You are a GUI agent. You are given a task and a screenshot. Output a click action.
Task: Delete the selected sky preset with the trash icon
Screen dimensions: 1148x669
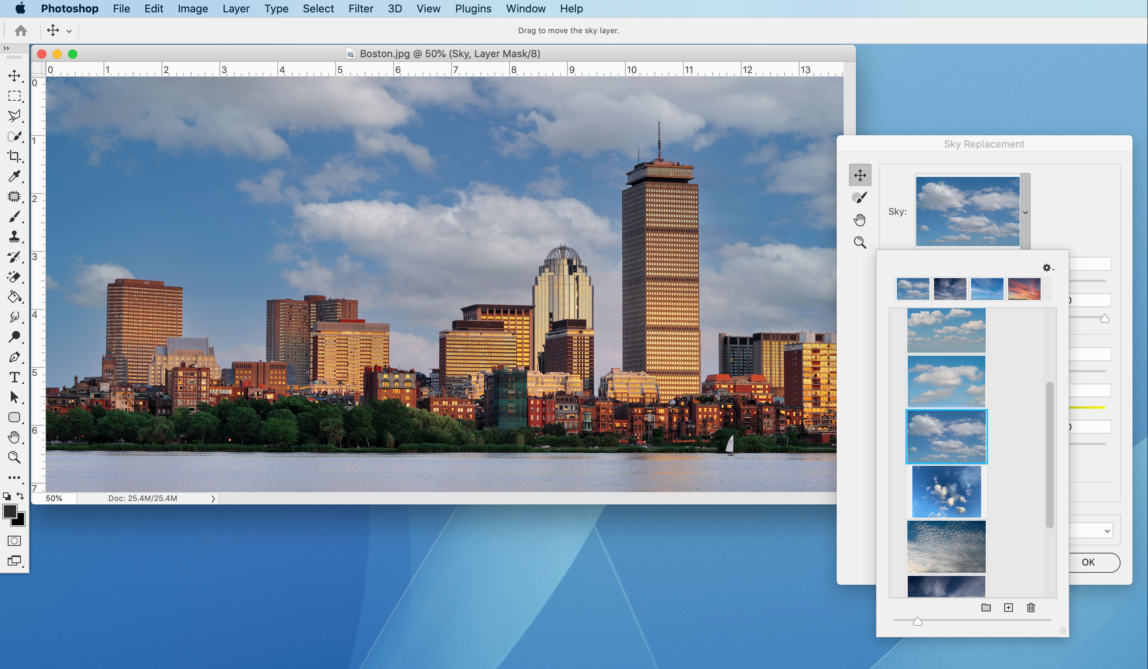1031,607
